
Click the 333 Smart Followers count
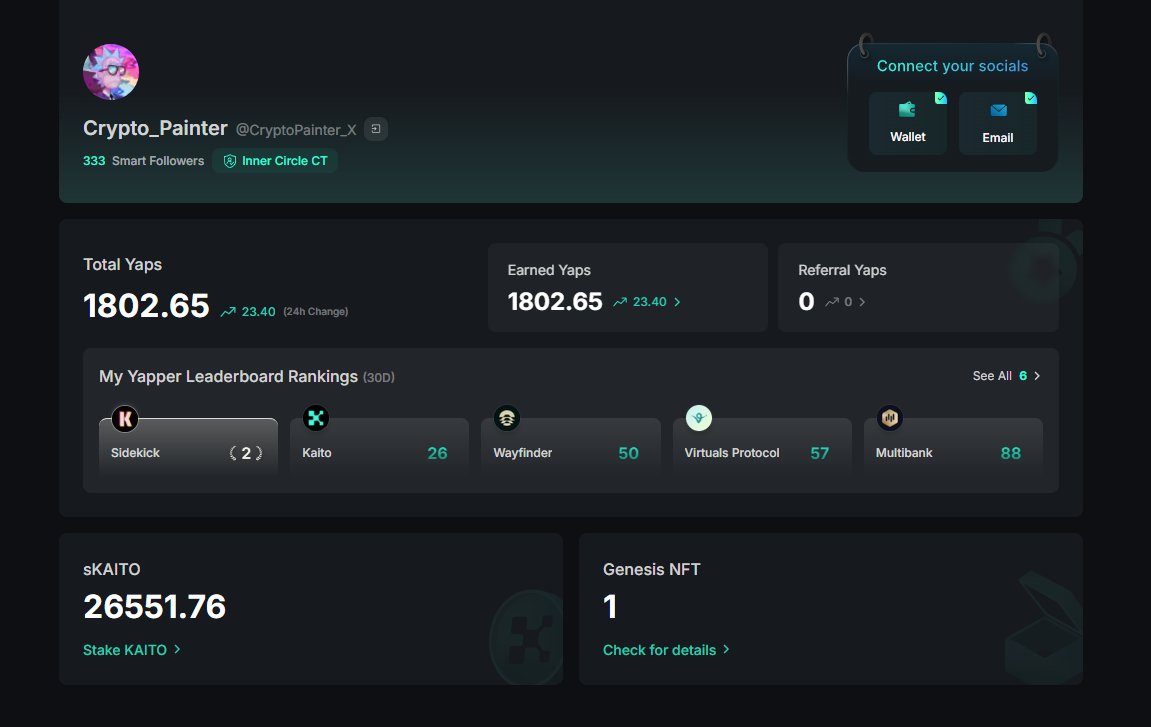pos(143,161)
